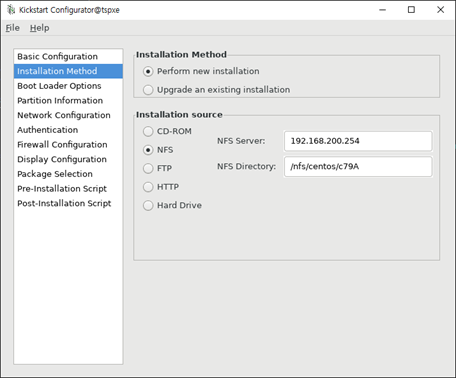The image size is (456, 378).
Task: Choose Upgrade an existing installation option
Action: click(148, 90)
